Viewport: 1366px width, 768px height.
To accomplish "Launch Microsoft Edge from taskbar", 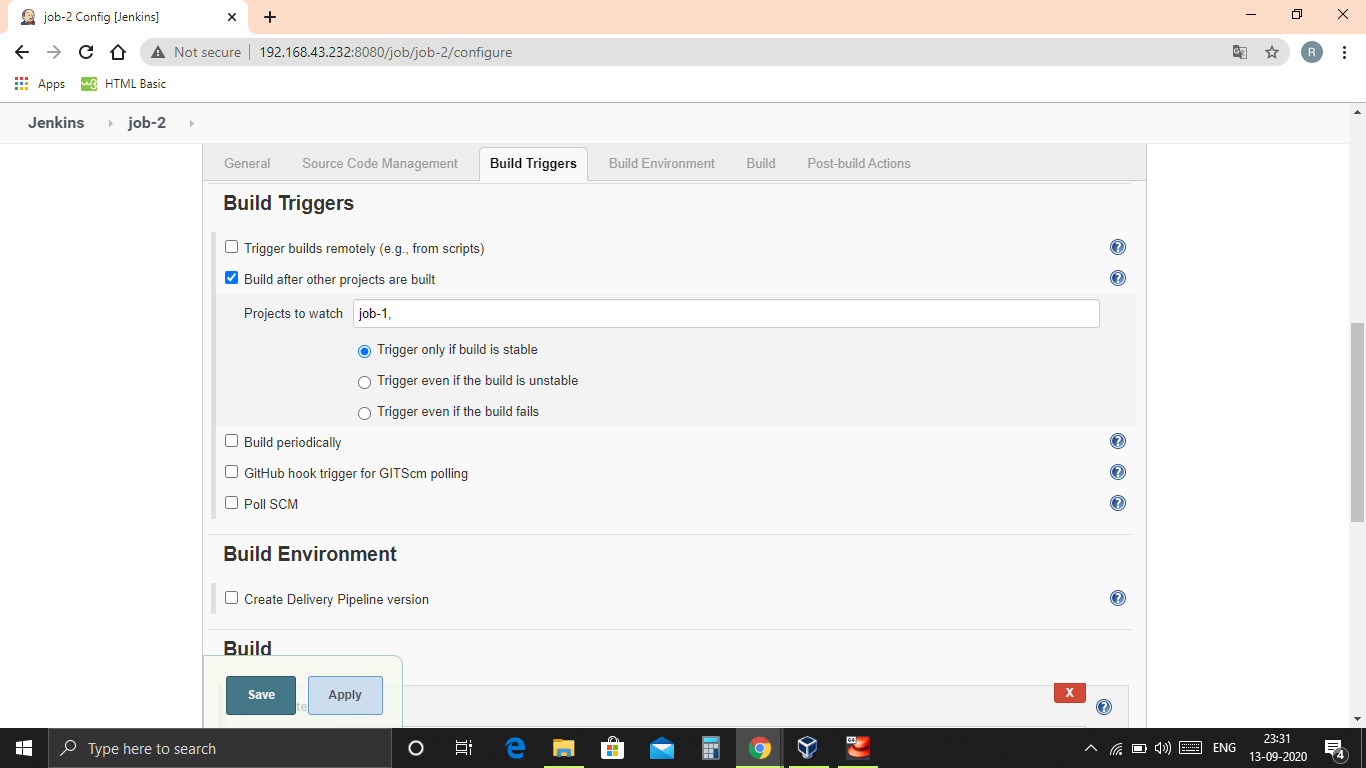I will (515, 748).
